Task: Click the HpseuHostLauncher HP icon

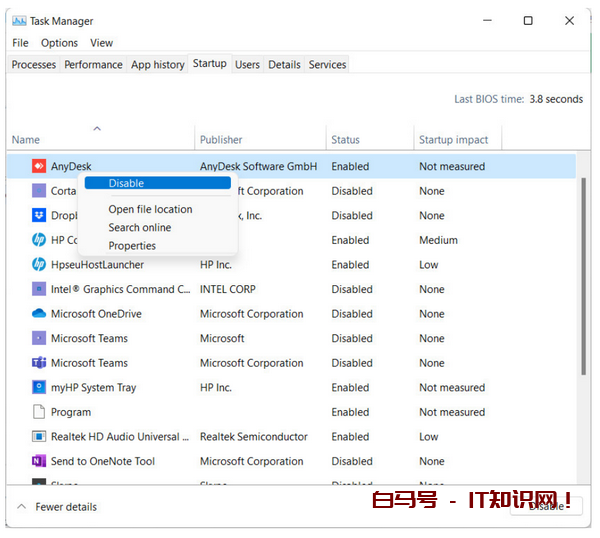Action: (39, 265)
